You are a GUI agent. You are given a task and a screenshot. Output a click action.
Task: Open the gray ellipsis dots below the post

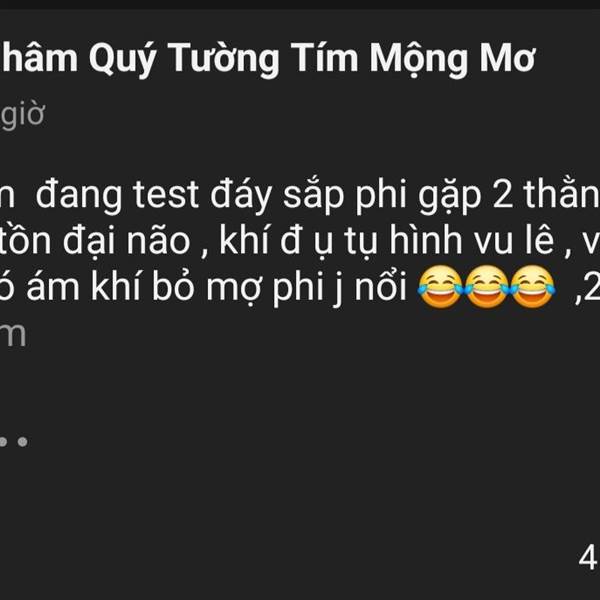tap(14, 442)
